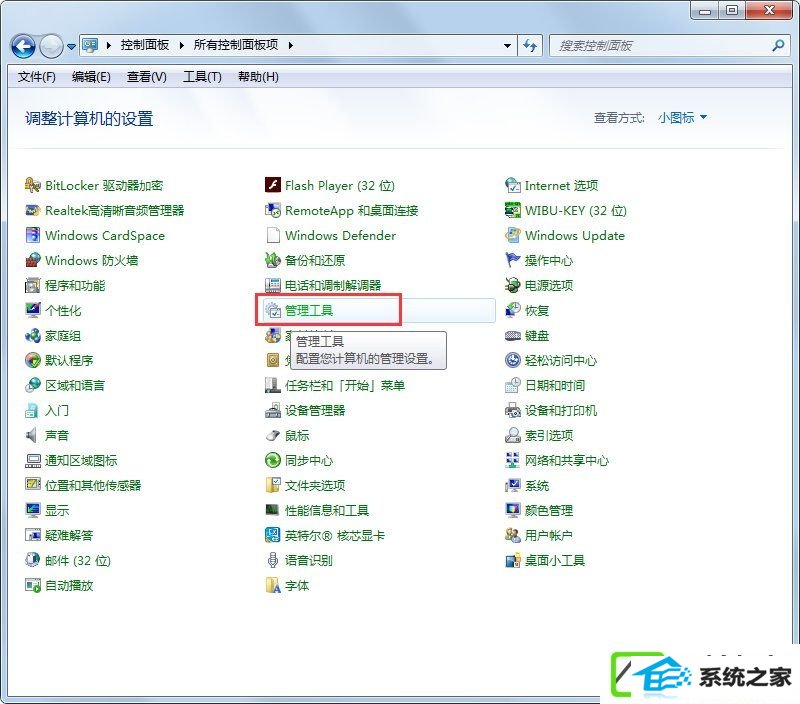Click the Forward navigation button
The image size is (800, 704).
tap(51, 46)
